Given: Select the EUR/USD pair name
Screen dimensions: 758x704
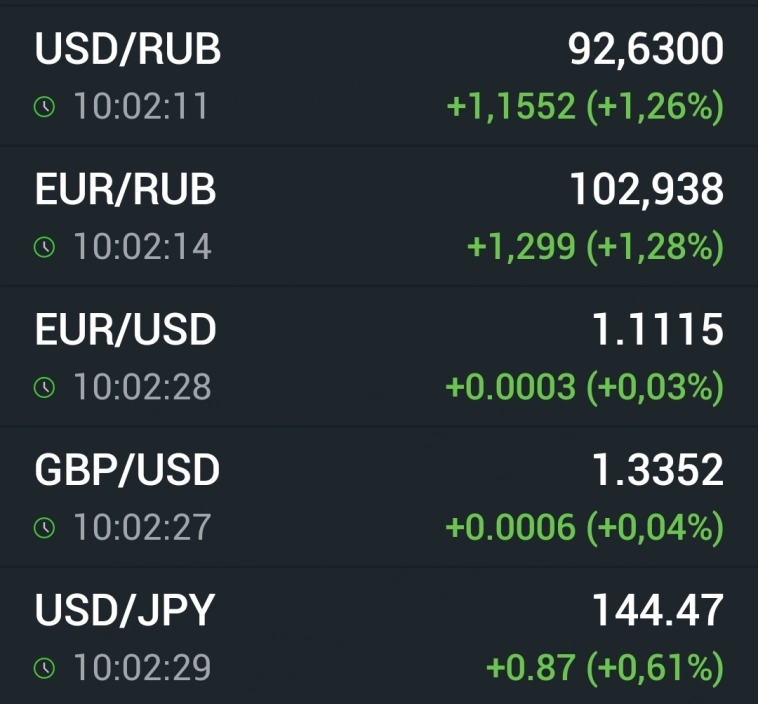Looking at the screenshot, I should 125,330.
